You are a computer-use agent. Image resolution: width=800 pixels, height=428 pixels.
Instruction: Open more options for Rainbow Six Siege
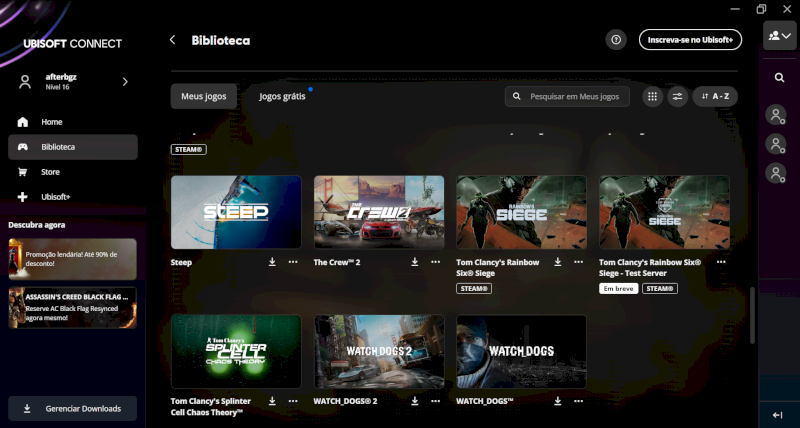coord(579,262)
